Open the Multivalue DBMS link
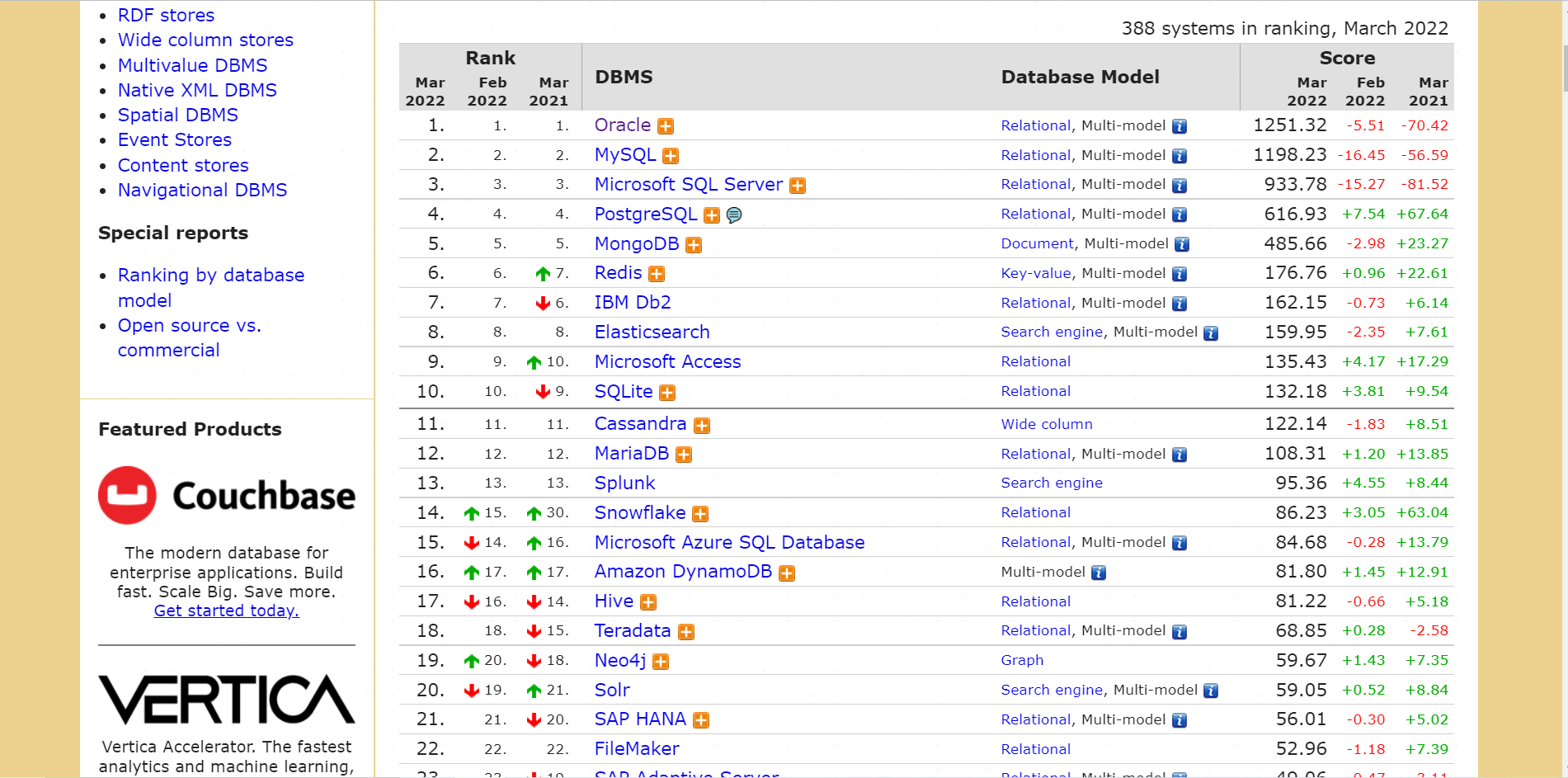Viewport: 1568px width, 778px height. 192,65
